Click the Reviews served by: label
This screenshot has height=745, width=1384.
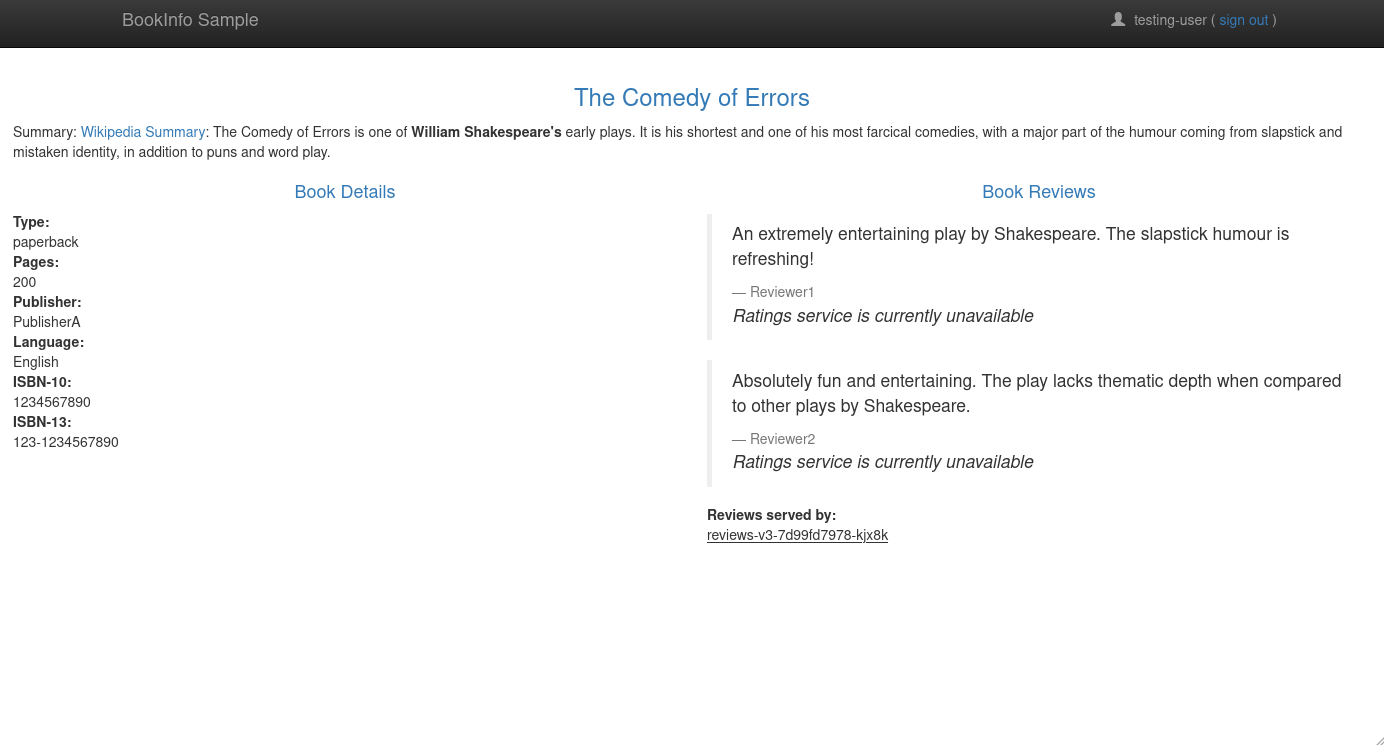click(771, 515)
